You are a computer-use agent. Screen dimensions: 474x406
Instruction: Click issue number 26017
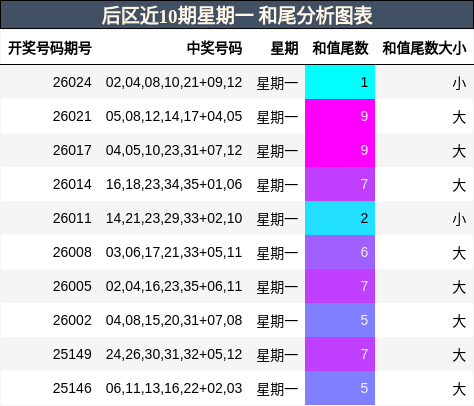tap(72, 150)
